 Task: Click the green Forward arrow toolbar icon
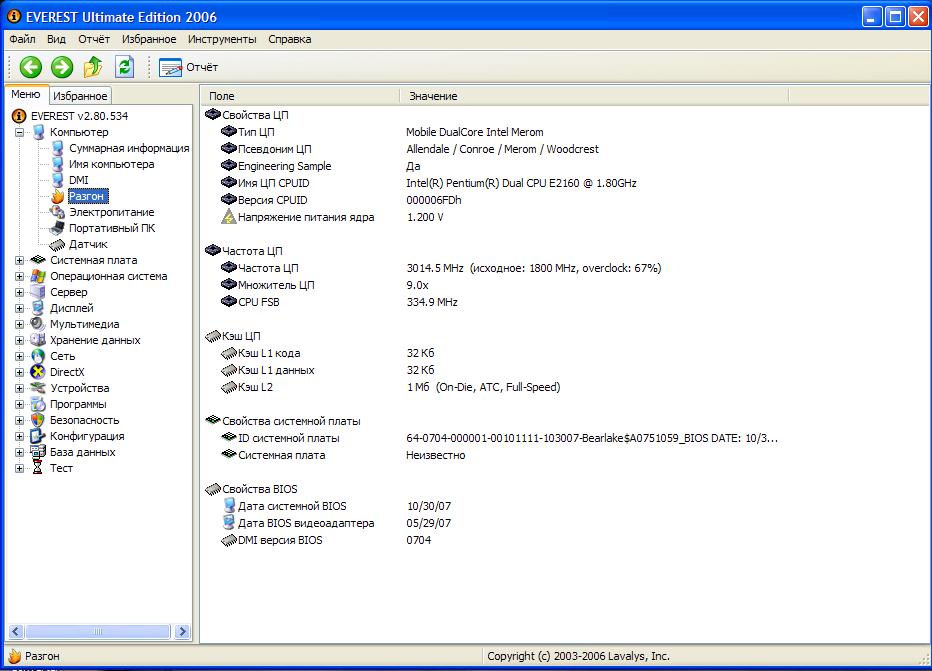pyautogui.click(x=62, y=67)
